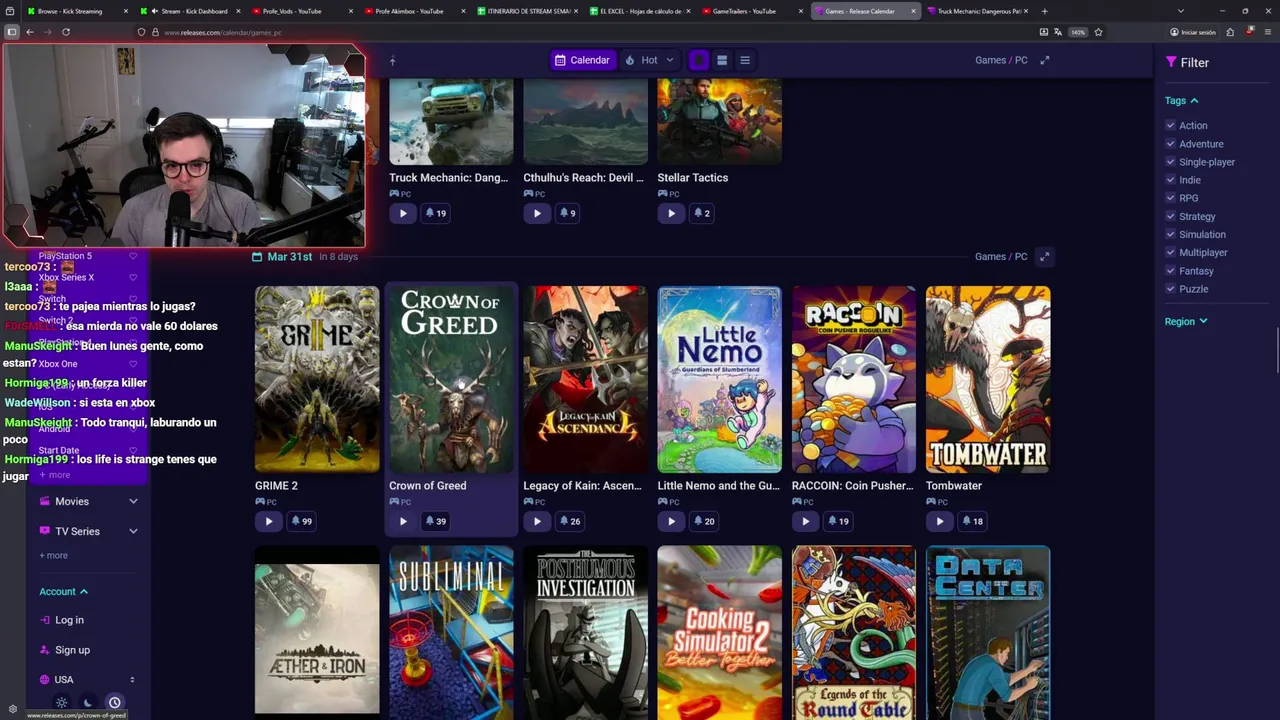Toggle the Multiplayer tag checkbox
The image size is (1280, 720).
click(1170, 252)
